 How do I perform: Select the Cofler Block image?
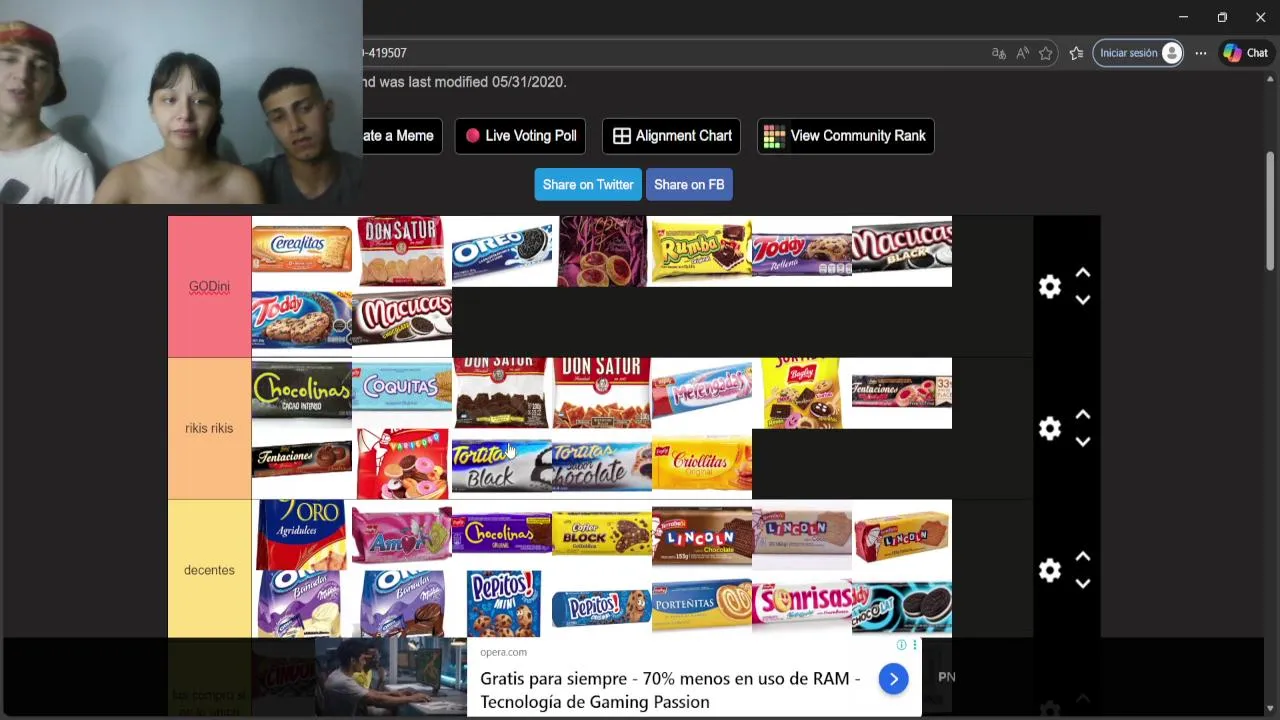(x=602, y=535)
